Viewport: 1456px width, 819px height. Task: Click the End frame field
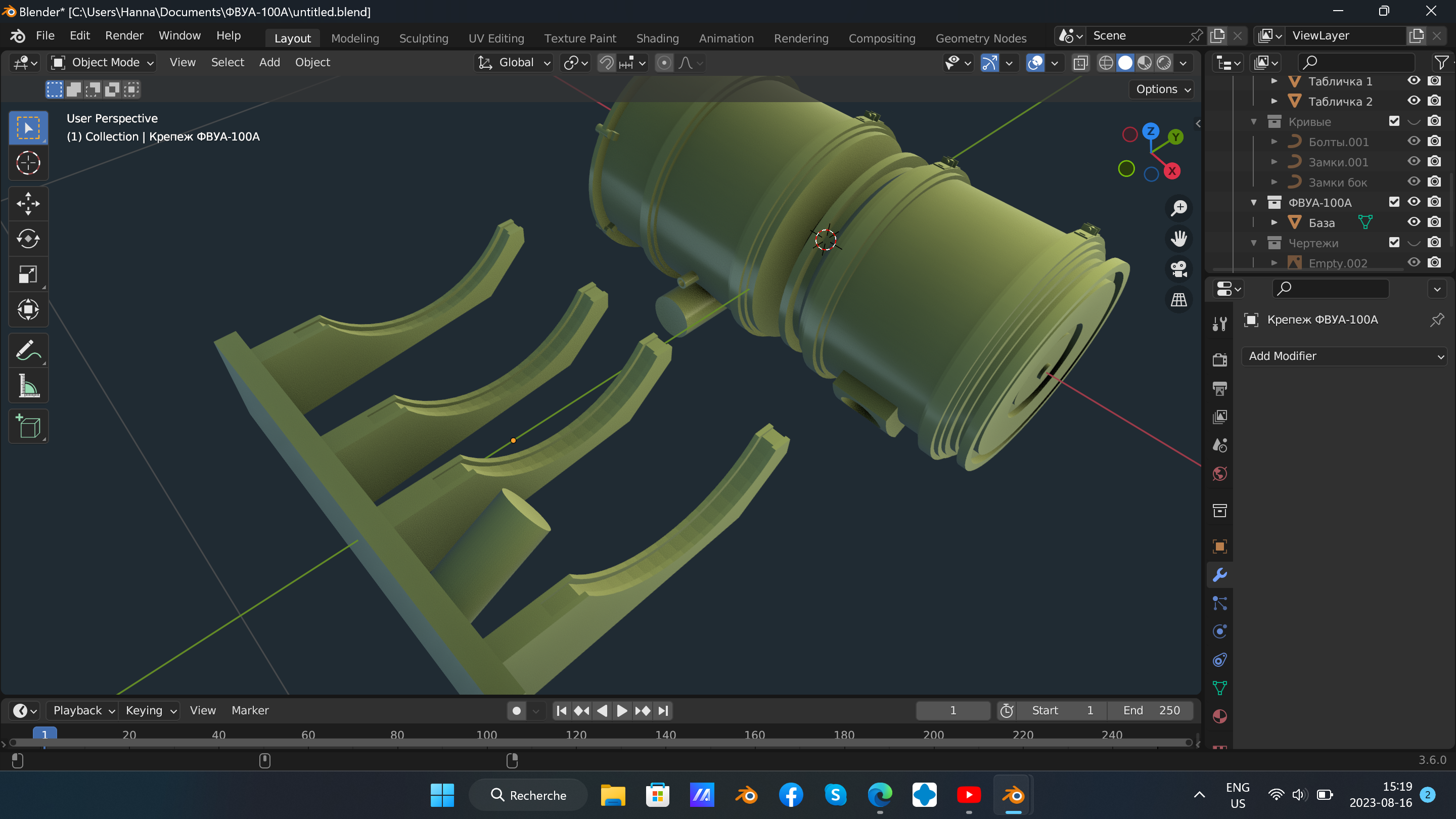pyautogui.click(x=1151, y=710)
